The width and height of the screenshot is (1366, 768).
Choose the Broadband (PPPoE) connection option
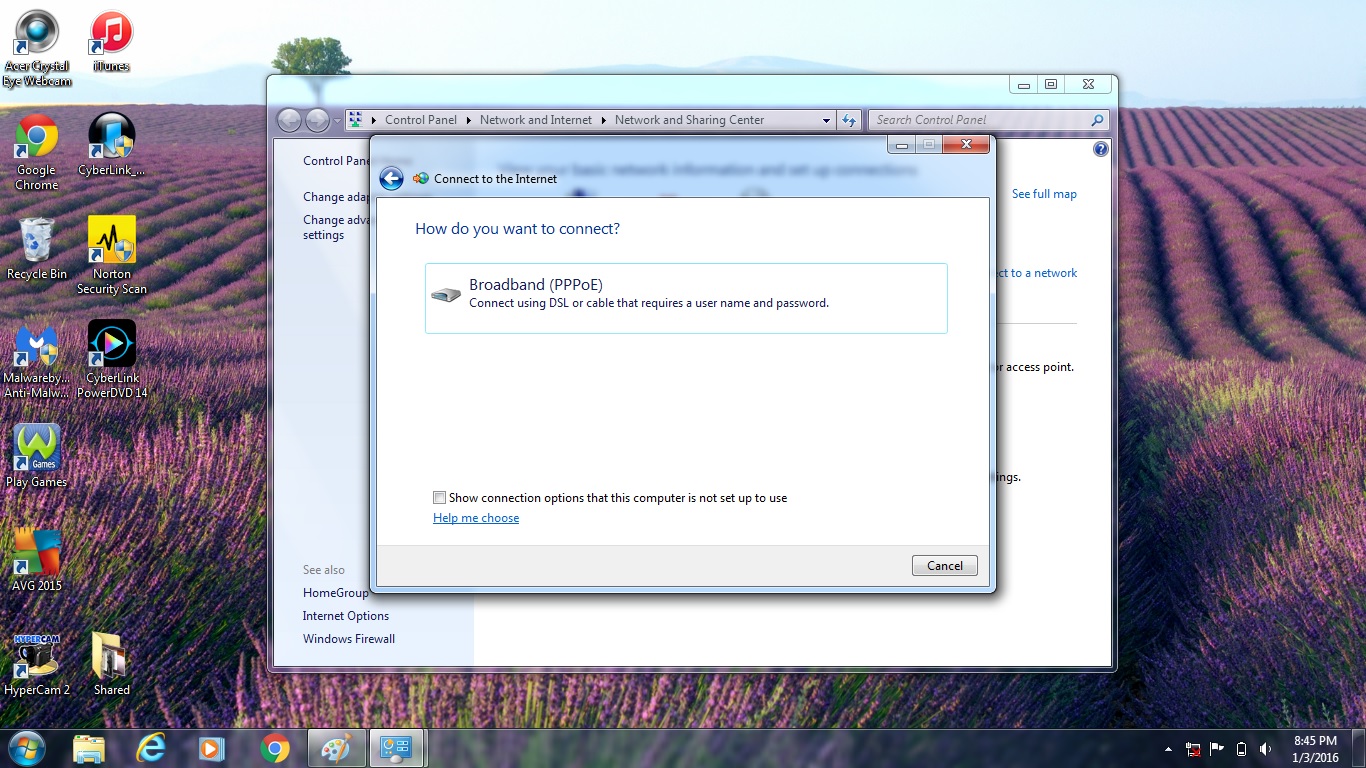686,298
